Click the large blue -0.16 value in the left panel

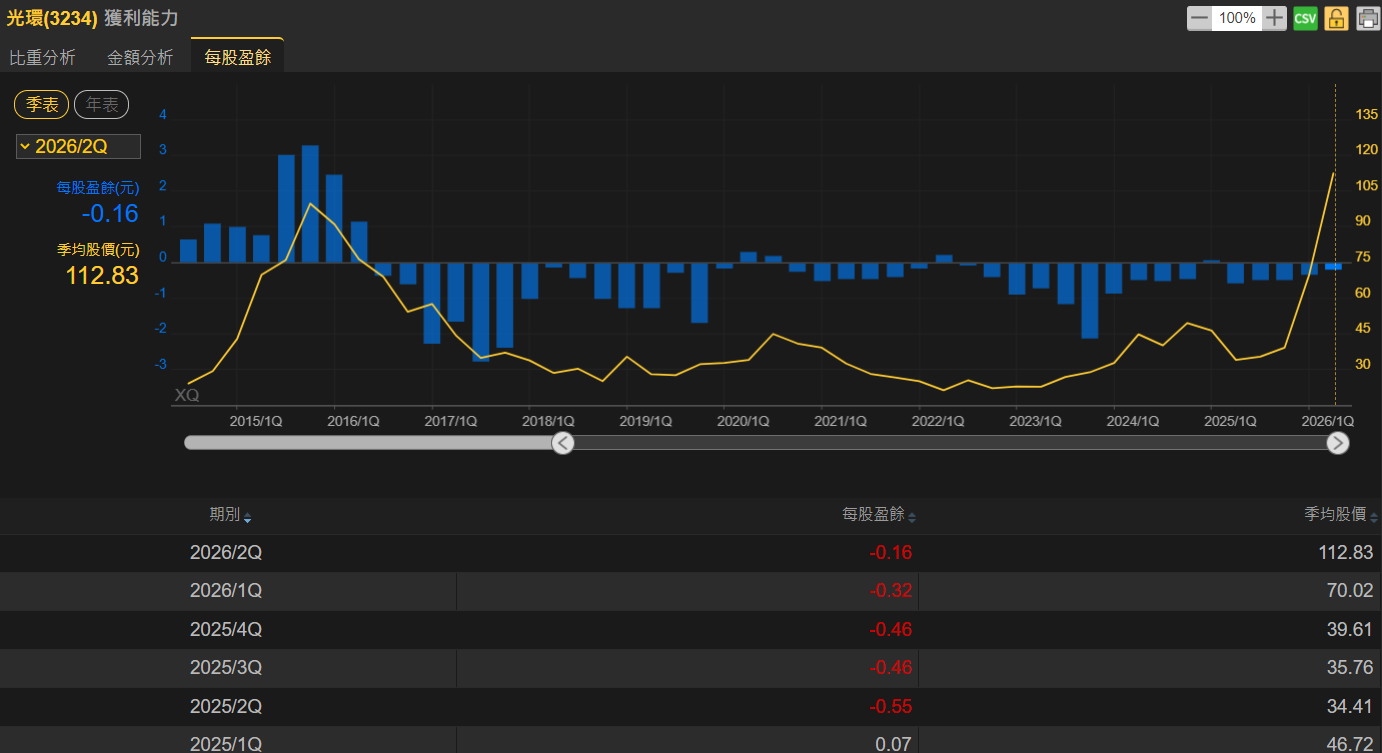pyautogui.click(x=110, y=213)
